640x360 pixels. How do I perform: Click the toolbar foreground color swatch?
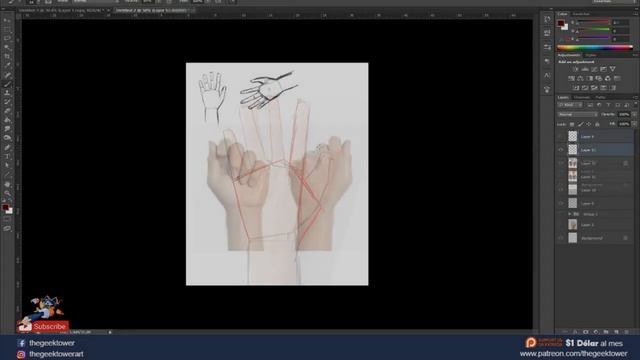[x=5, y=208]
